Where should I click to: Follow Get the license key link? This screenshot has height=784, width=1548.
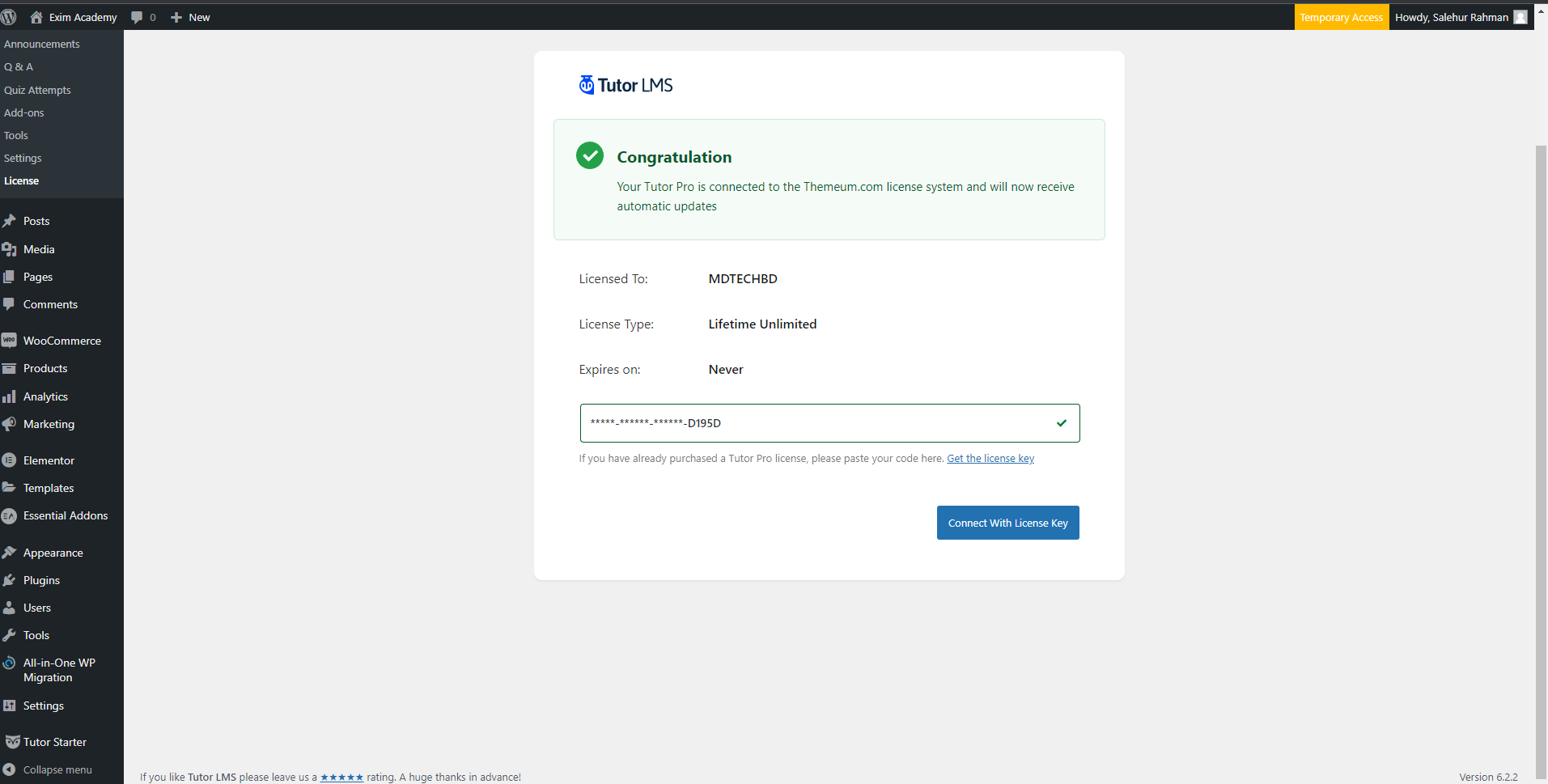(x=990, y=458)
